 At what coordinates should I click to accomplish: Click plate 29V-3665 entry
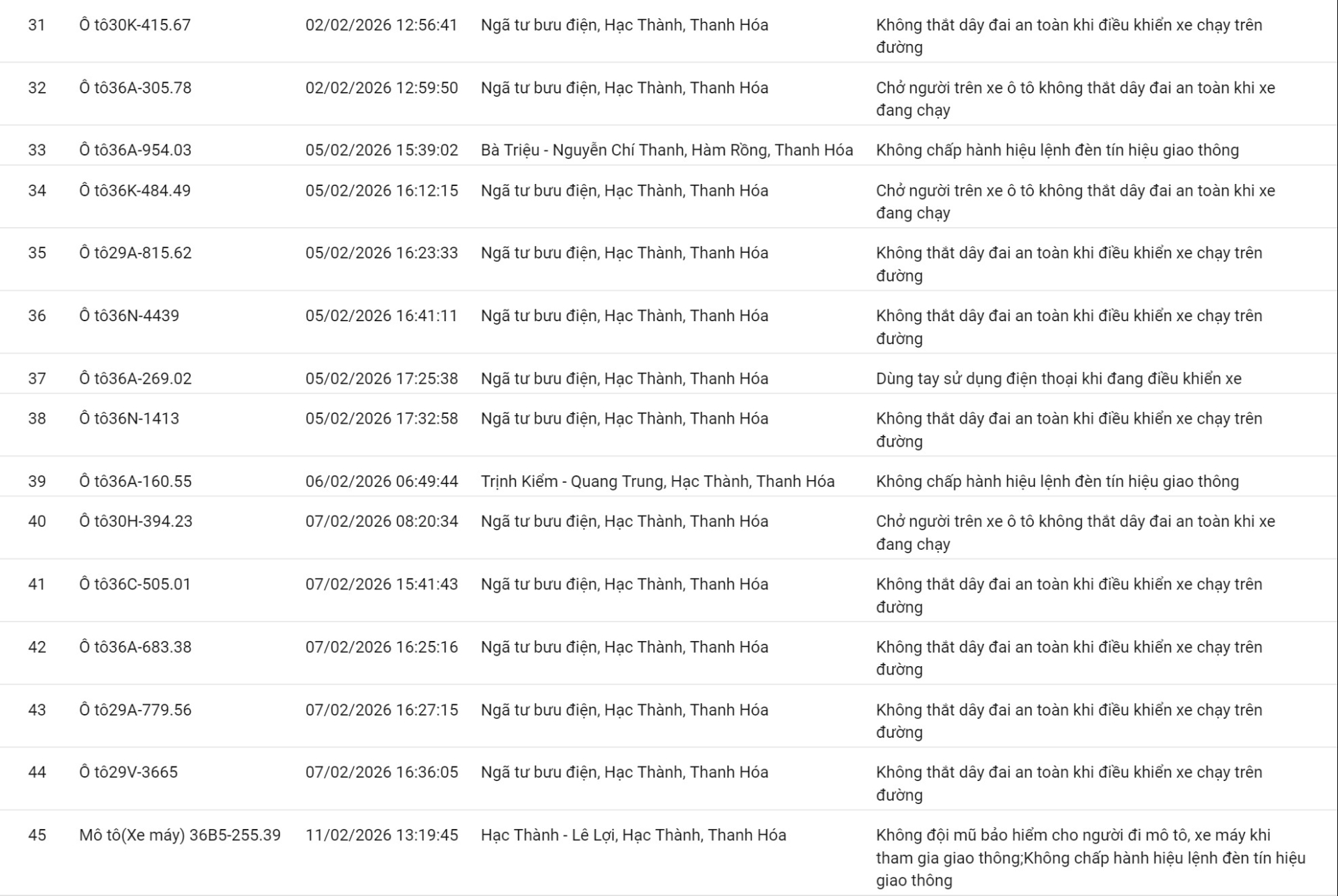coord(128,772)
